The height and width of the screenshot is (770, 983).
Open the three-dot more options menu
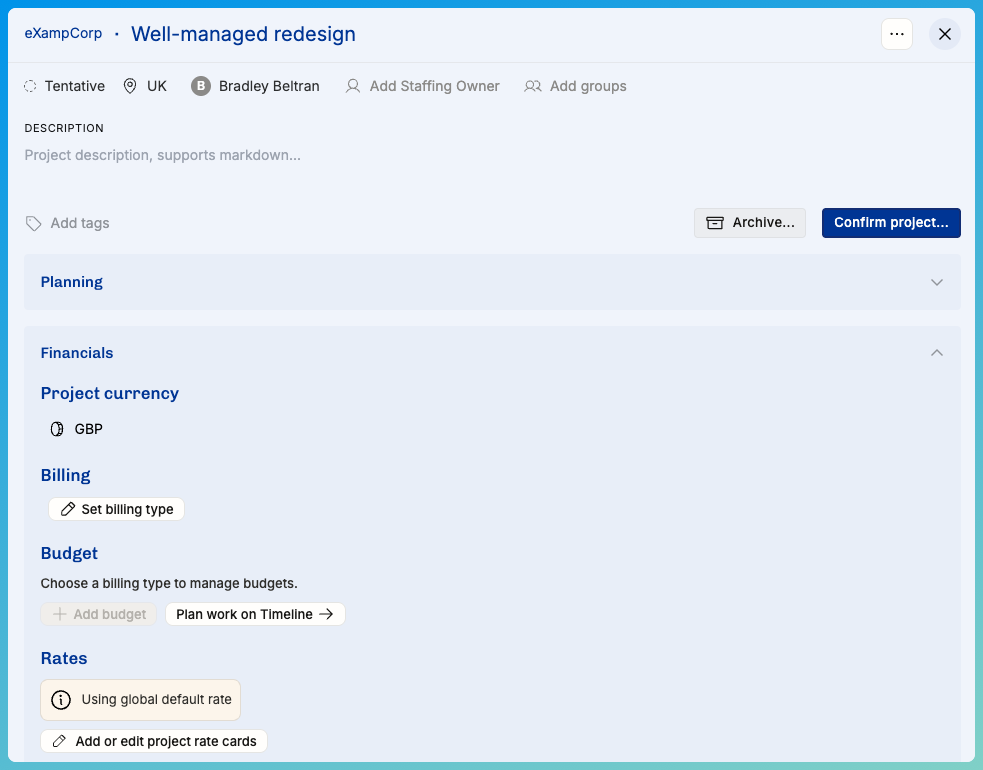(x=896, y=34)
